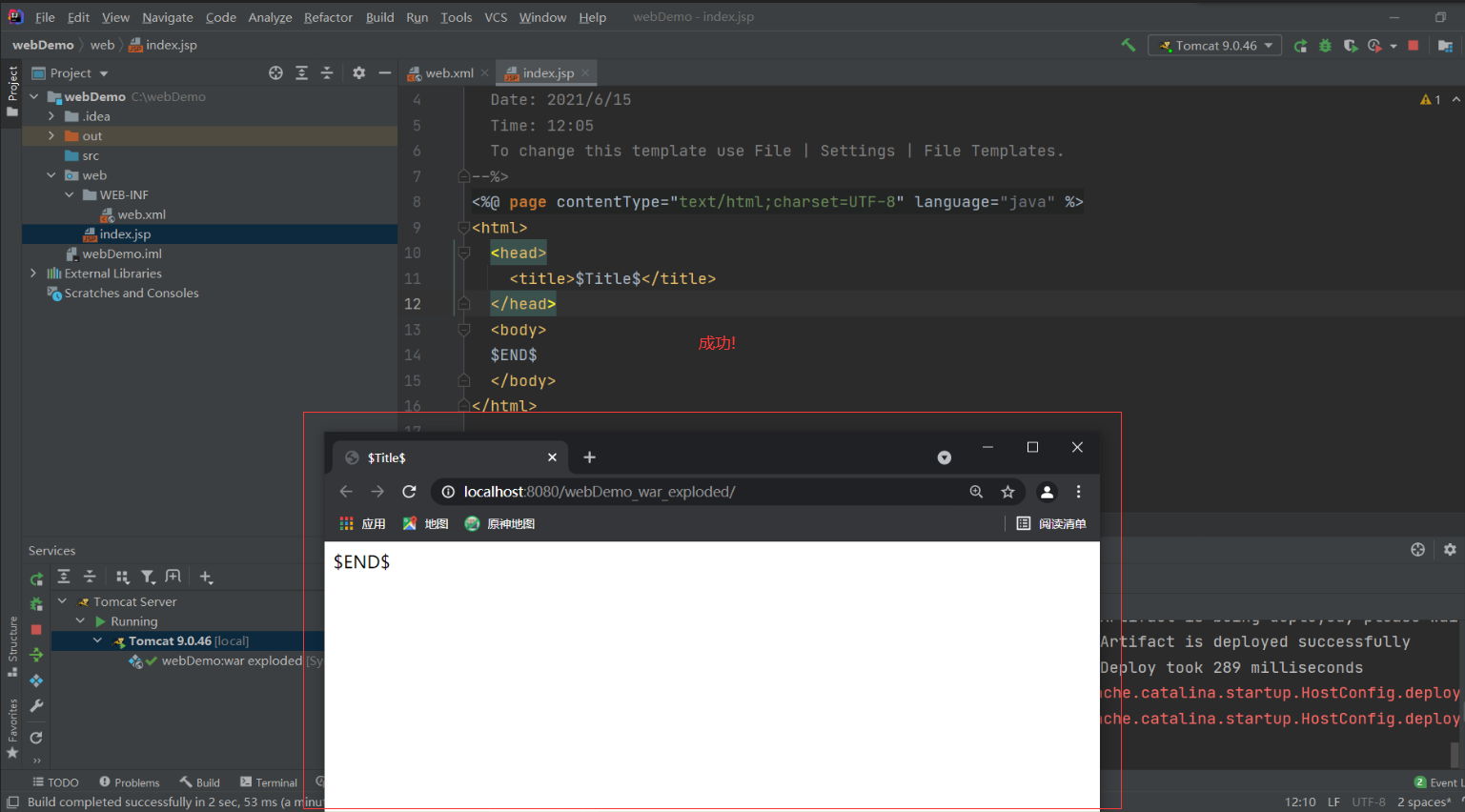This screenshot has width=1465, height=812.
Task: Stop server red square in Services sidebar
Action: [36, 630]
